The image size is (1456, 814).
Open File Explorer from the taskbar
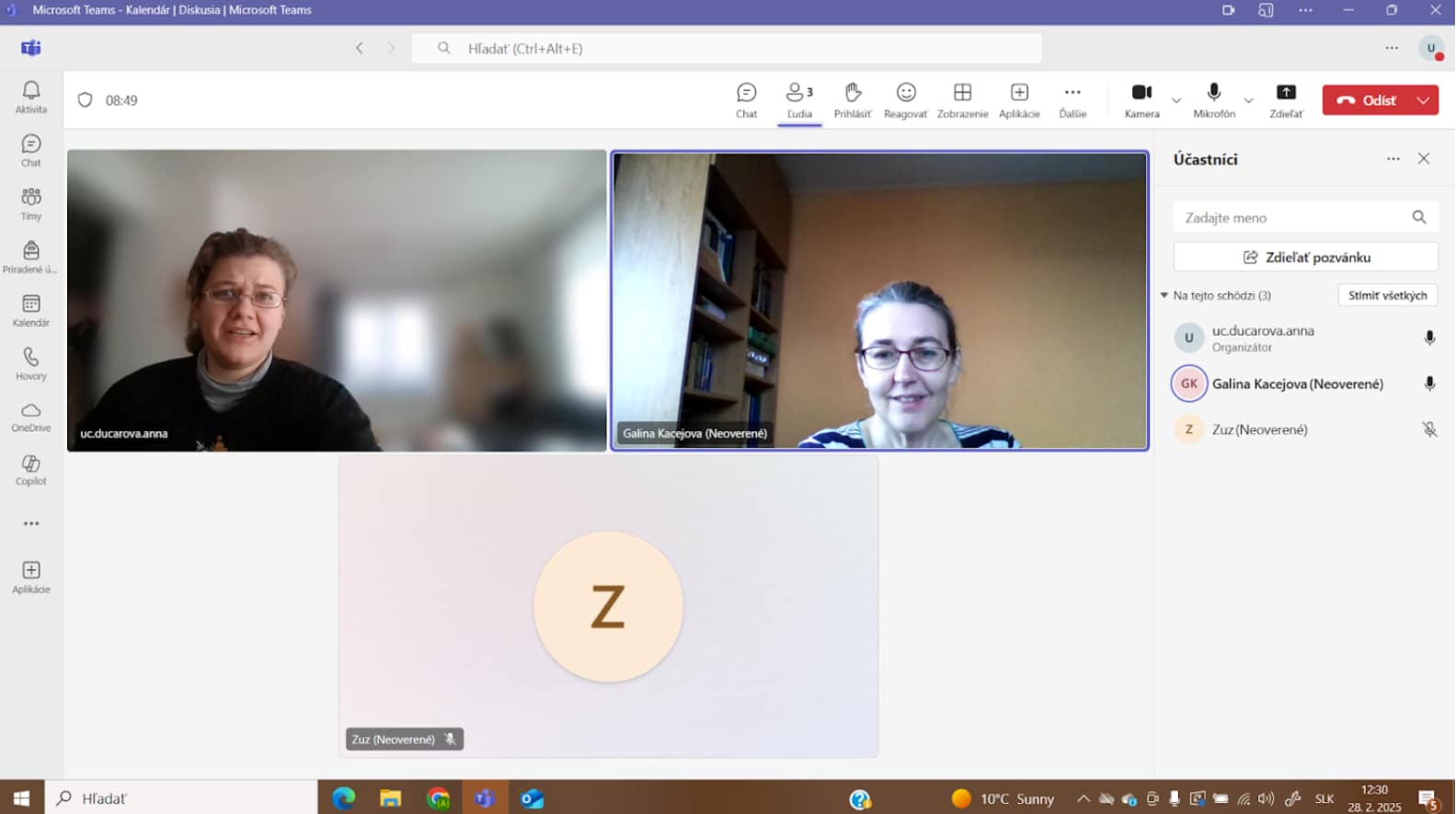coord(391,798)
